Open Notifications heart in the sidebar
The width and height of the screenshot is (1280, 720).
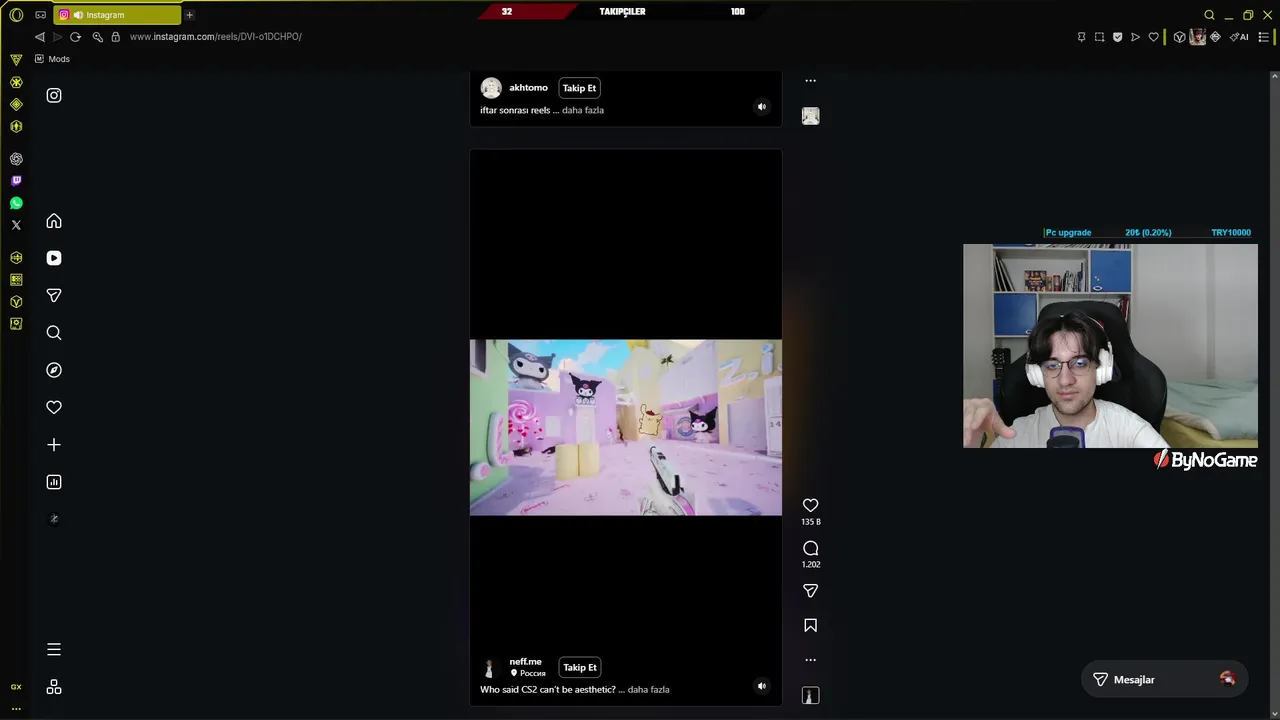click(x=54, y=407)
